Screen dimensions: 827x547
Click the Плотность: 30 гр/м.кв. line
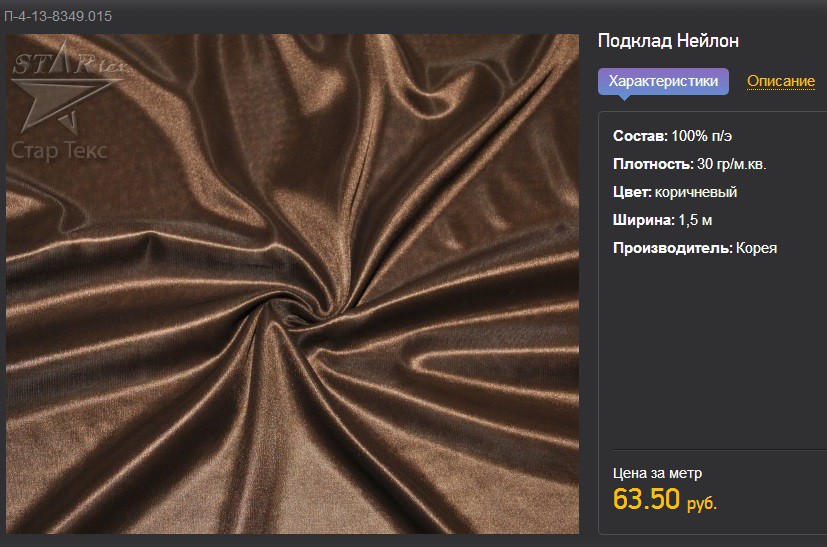point(689,164)
